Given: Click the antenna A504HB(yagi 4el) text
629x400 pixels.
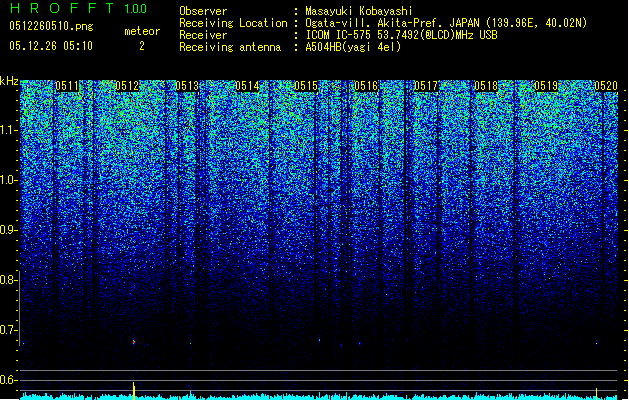Looking at the screenshot, I should (x=353, y=47).
